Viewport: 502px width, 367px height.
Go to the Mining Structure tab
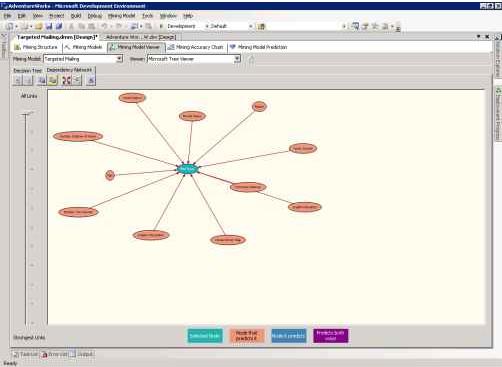(x=36, y=47)
